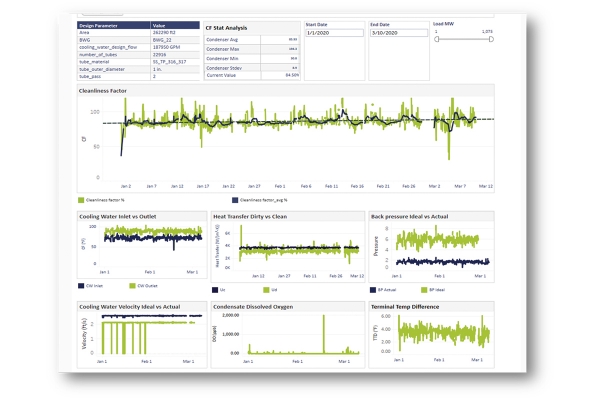The image size is (600, 400).
Task: Click the Area parameter row
Action: pos(139,33)
